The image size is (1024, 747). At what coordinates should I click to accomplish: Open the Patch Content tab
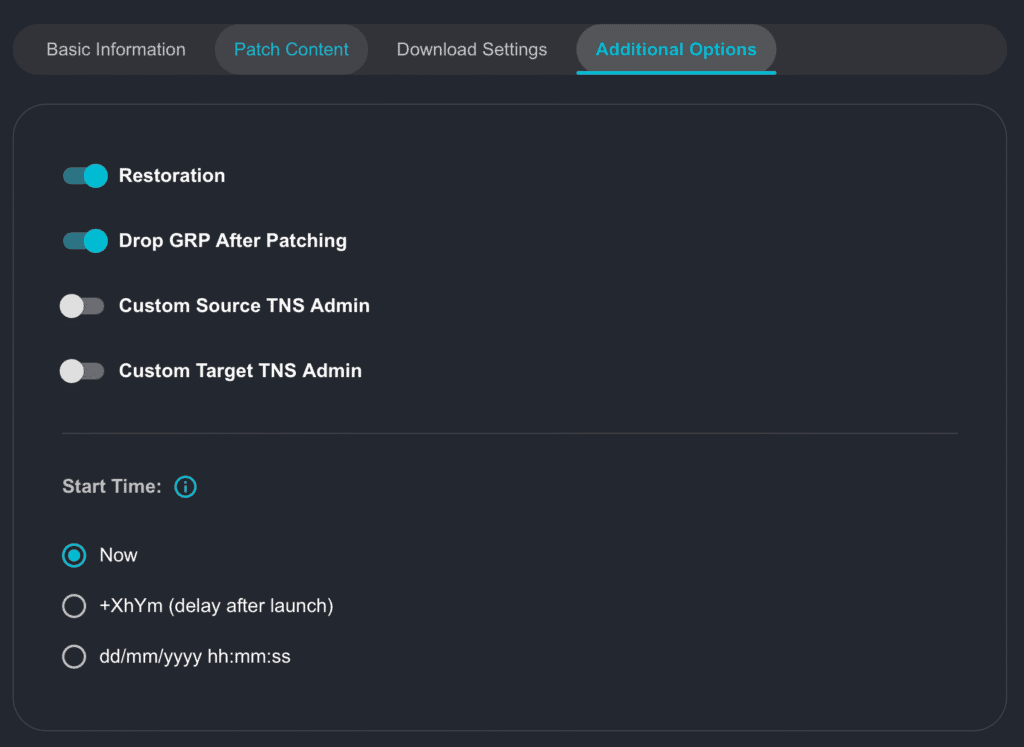pos(291,49)
